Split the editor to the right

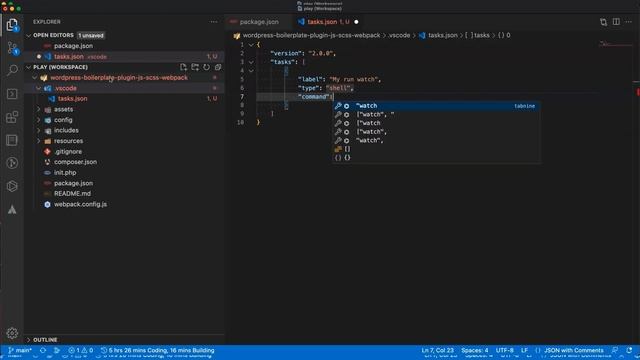pyautogui.click(x=616, y=22)
